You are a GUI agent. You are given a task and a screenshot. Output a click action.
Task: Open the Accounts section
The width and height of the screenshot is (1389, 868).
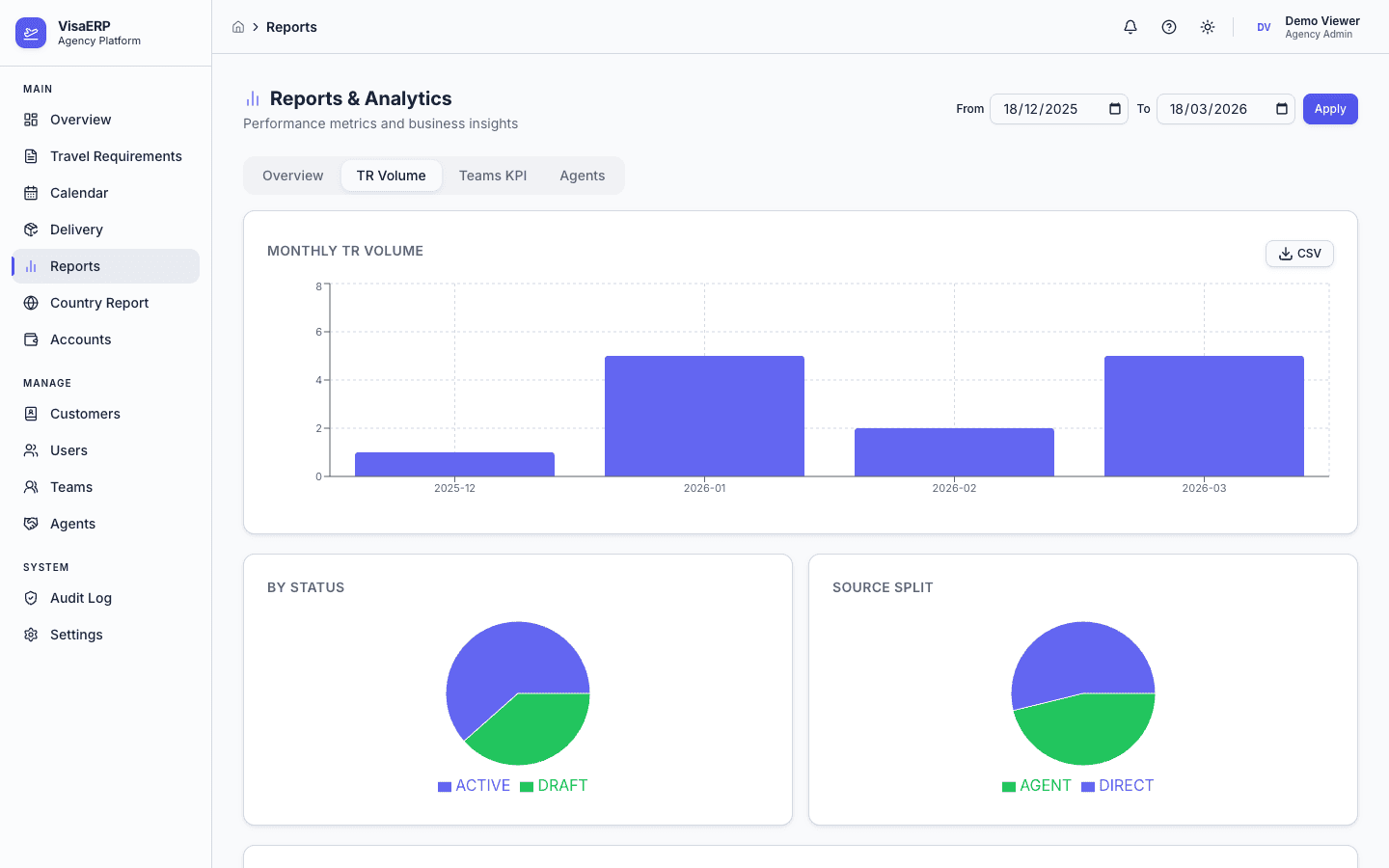click(x=78, y=339)
